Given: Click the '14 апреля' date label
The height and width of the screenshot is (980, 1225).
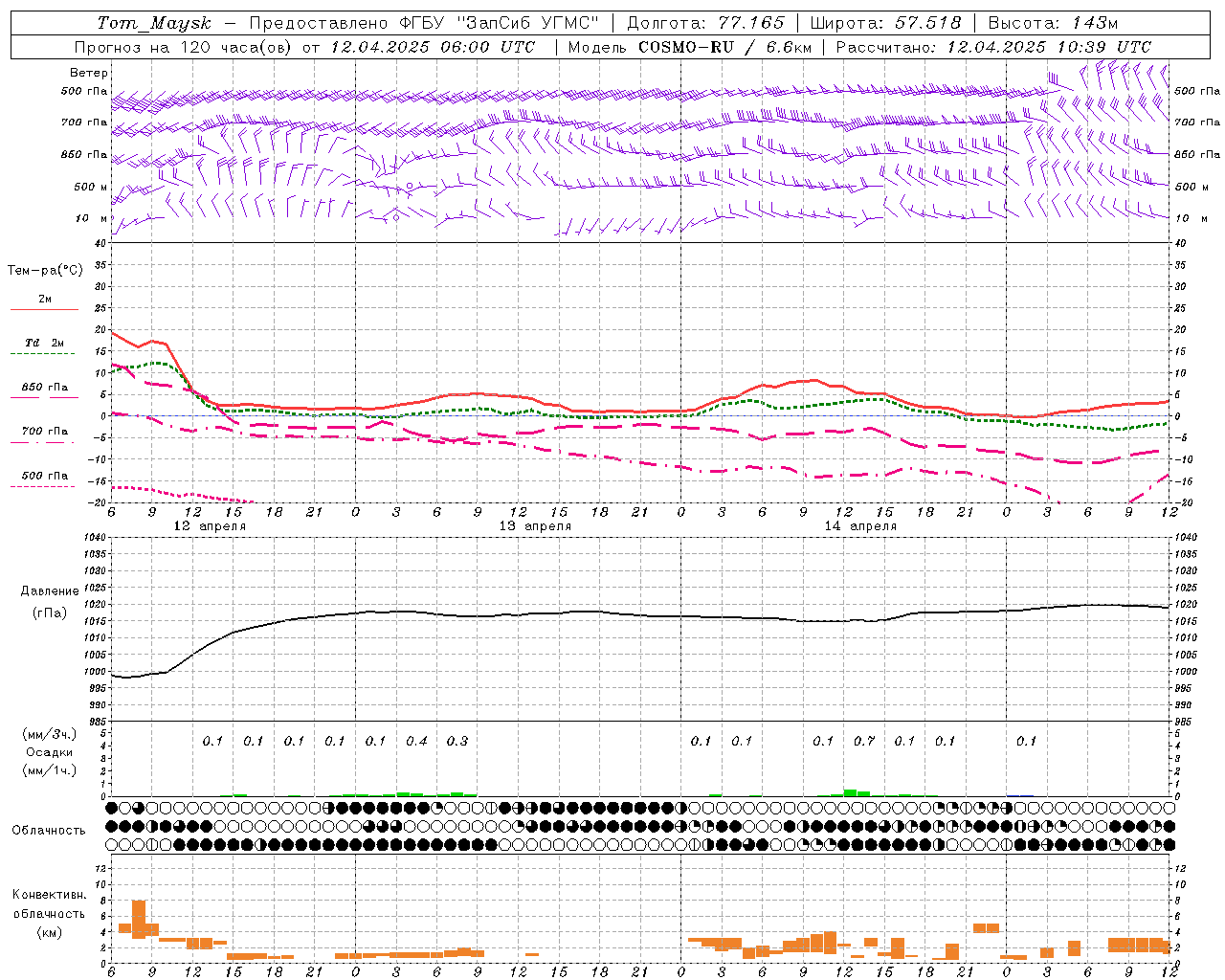Looking at the screenshot, I should 860,526.
